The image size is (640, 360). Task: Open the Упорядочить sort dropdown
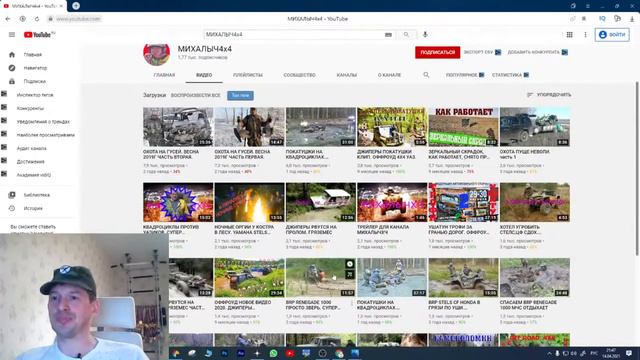pyautogui.click(x=549, y=95)
